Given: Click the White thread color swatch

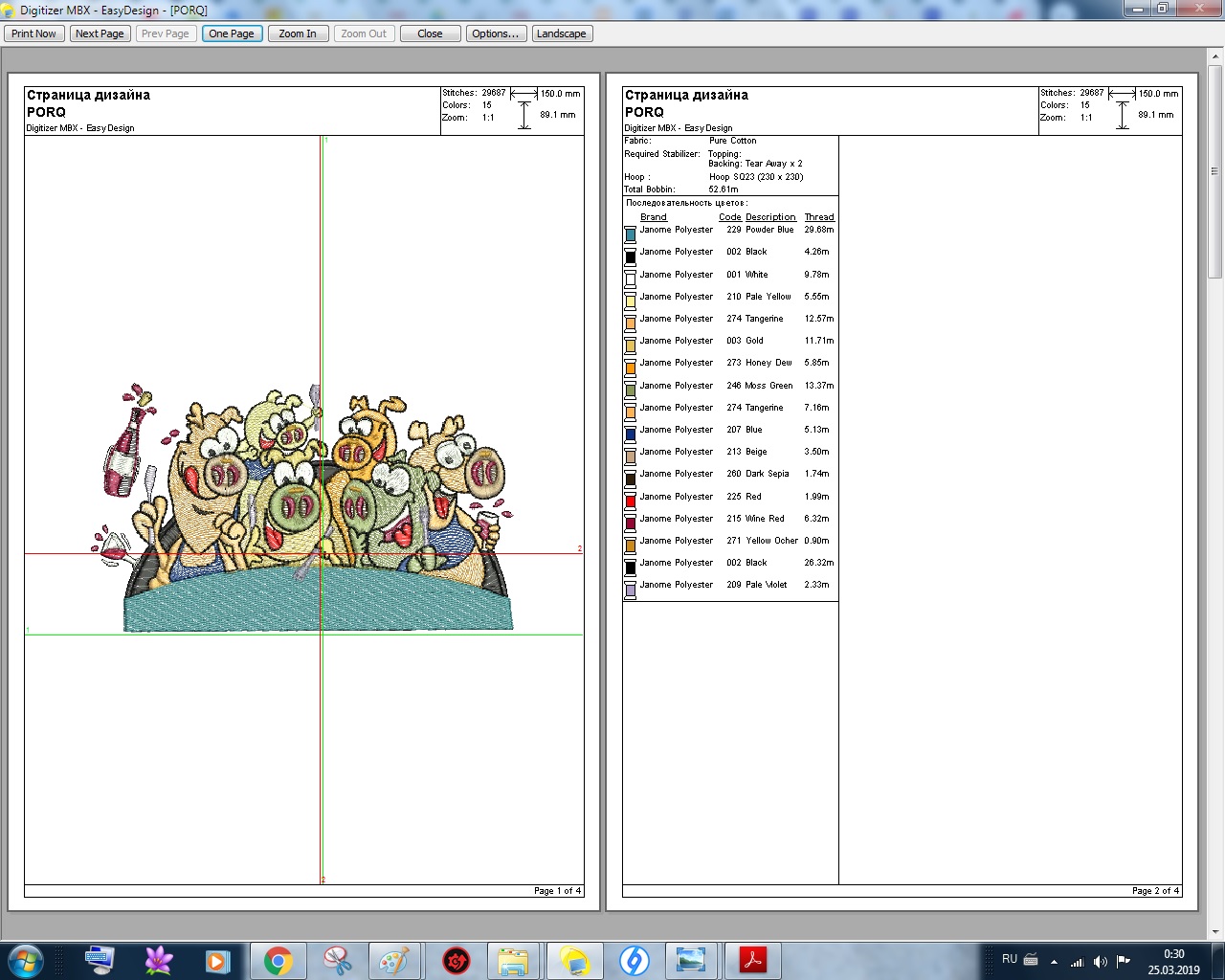Looking at the screenshot, I should 630,278.
